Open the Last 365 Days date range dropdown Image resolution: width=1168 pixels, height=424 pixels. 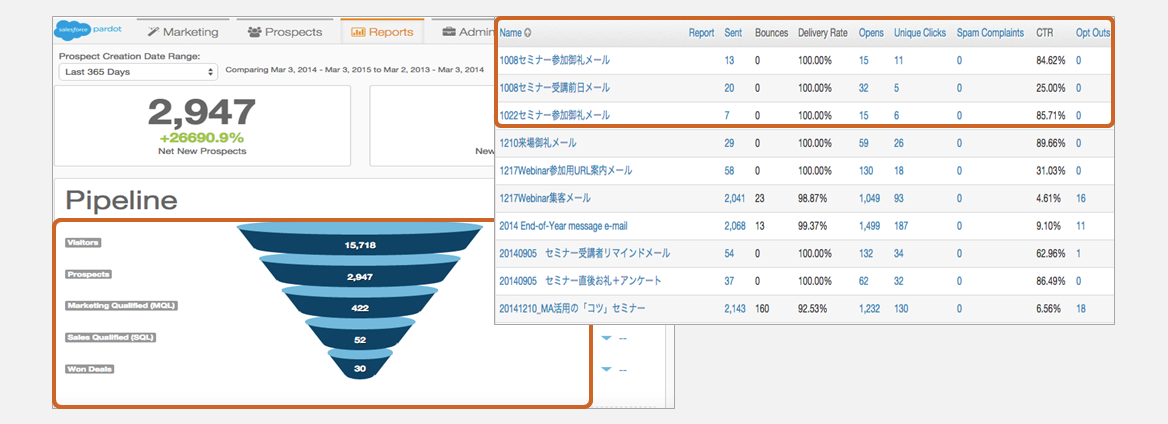pos(138,72)
